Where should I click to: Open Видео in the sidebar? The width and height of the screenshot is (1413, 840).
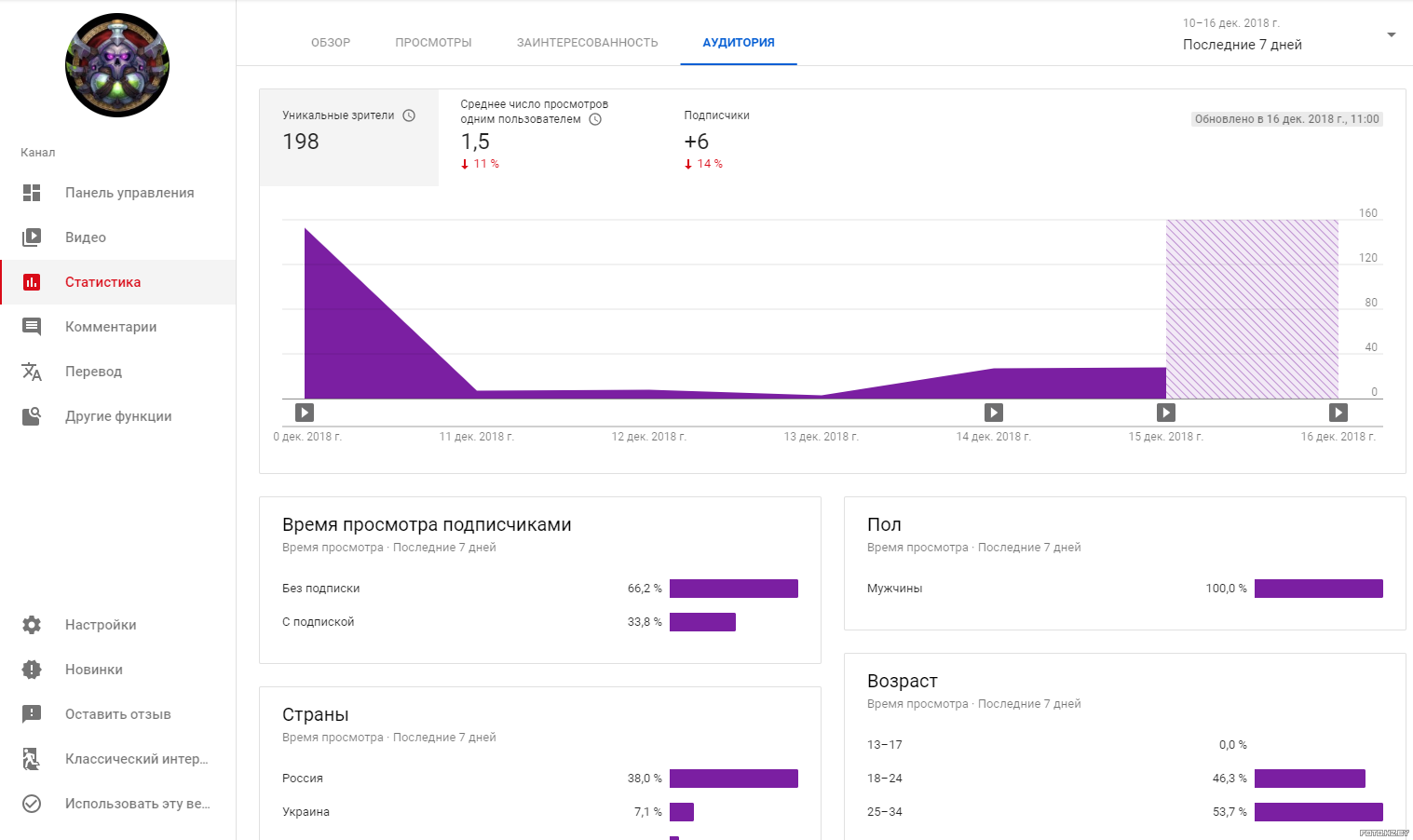click(x=117, y=237)
